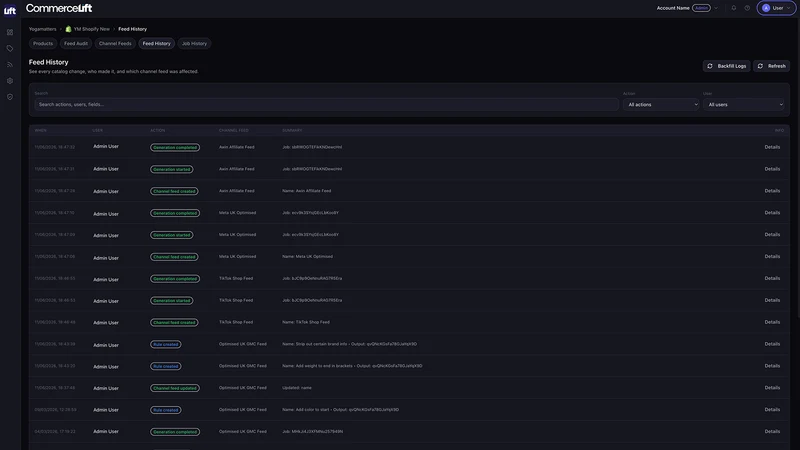Click summary 'Updated: name'
This screenshot has height=450, width=800.
point(297,388)
